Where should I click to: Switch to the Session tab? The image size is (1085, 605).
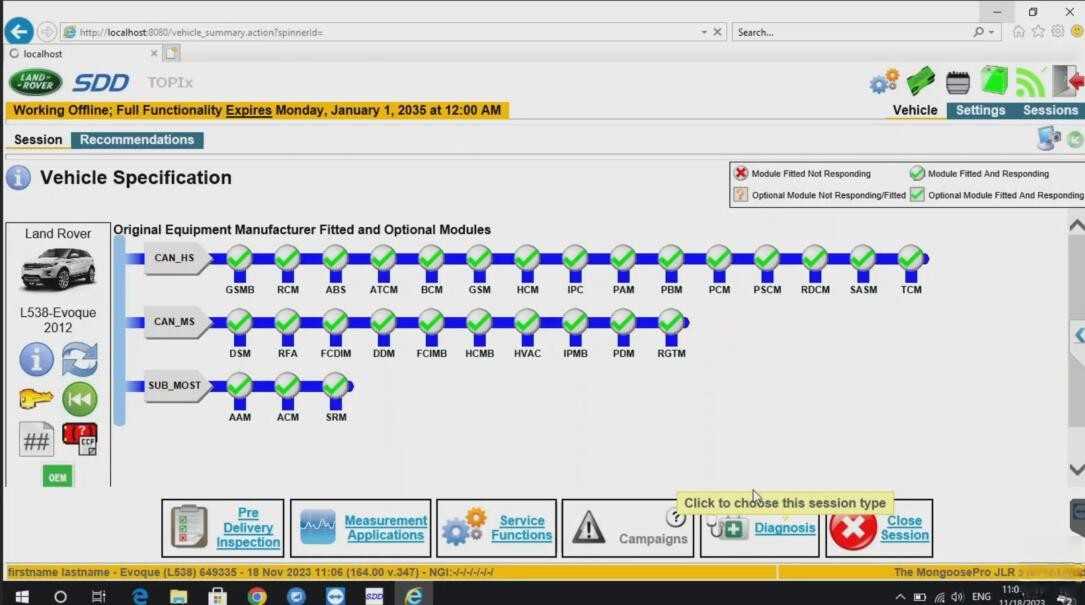click(x=38, y=140)
